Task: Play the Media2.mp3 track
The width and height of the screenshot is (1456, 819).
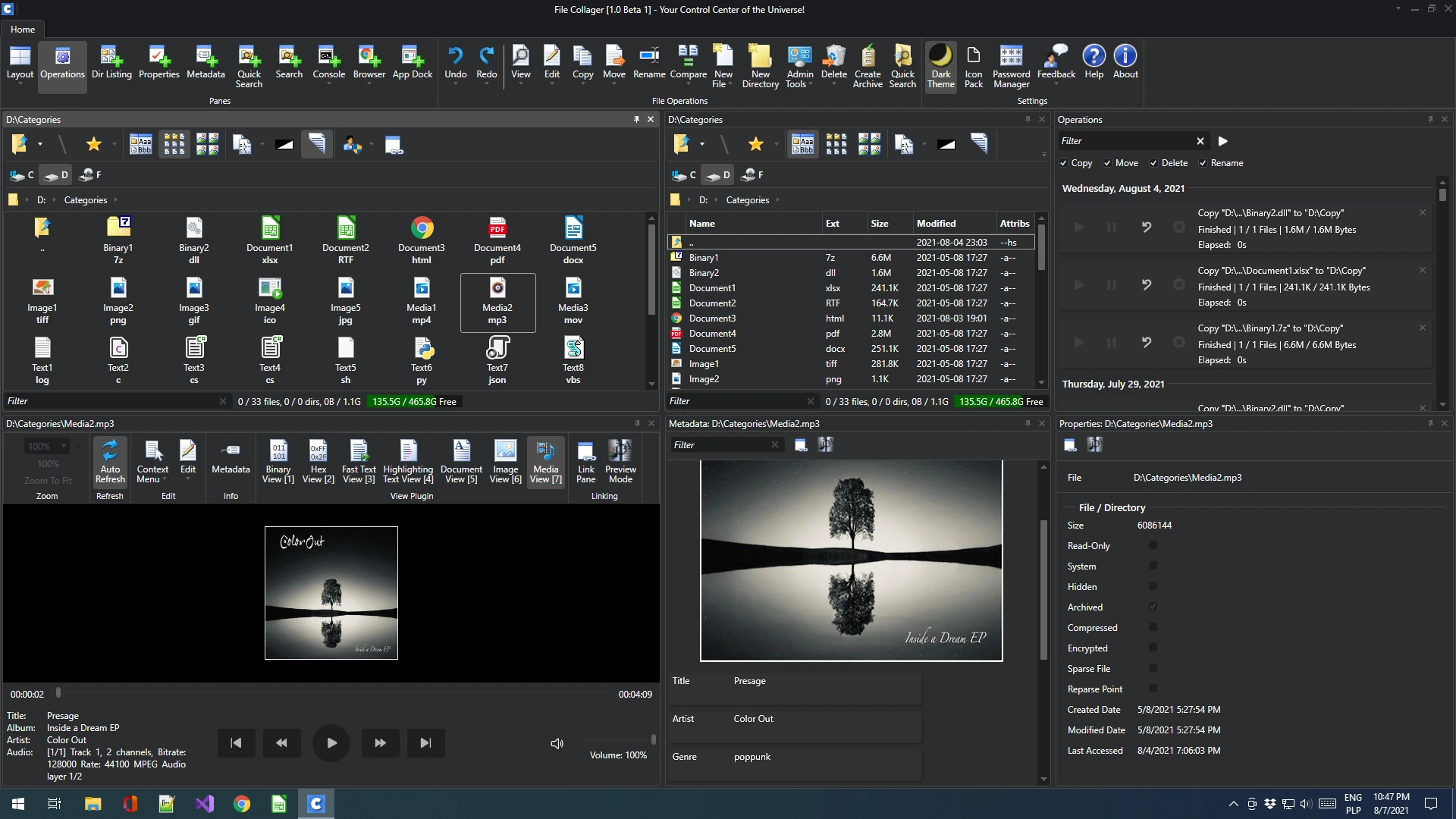Action: 331,743
